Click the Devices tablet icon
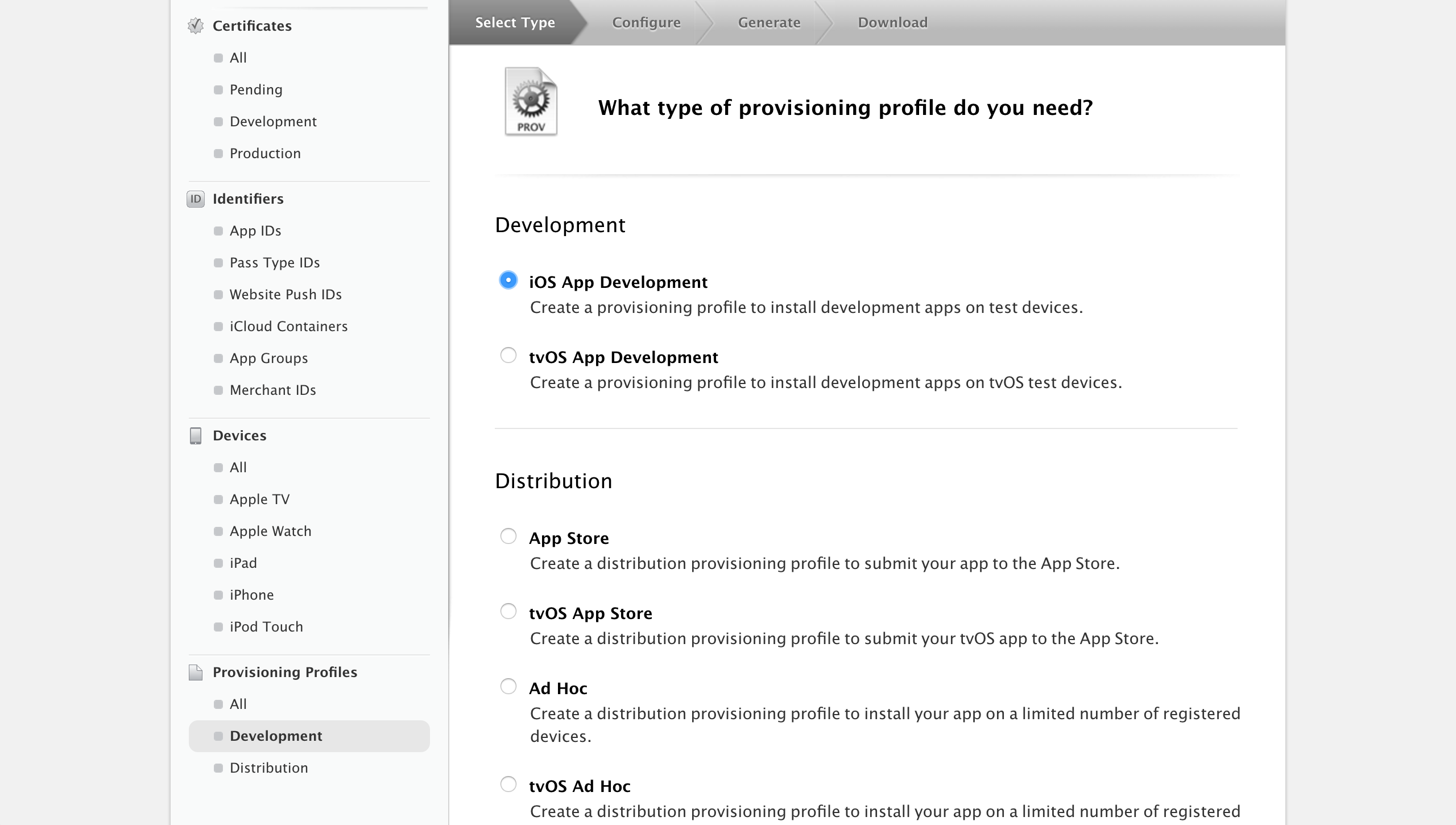This screenshot has height=825, width=1456. pos(195,435)
